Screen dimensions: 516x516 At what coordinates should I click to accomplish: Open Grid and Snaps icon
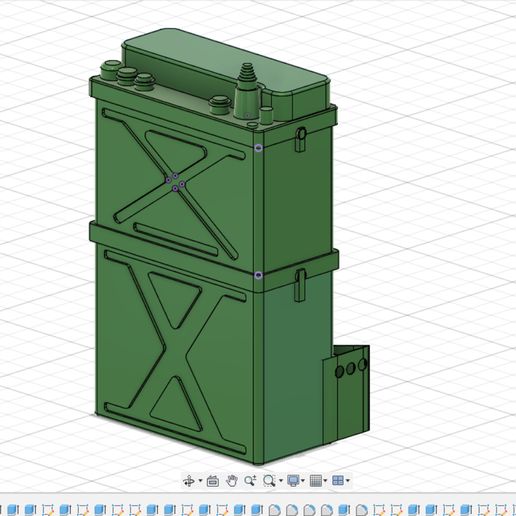click(315, 481)
